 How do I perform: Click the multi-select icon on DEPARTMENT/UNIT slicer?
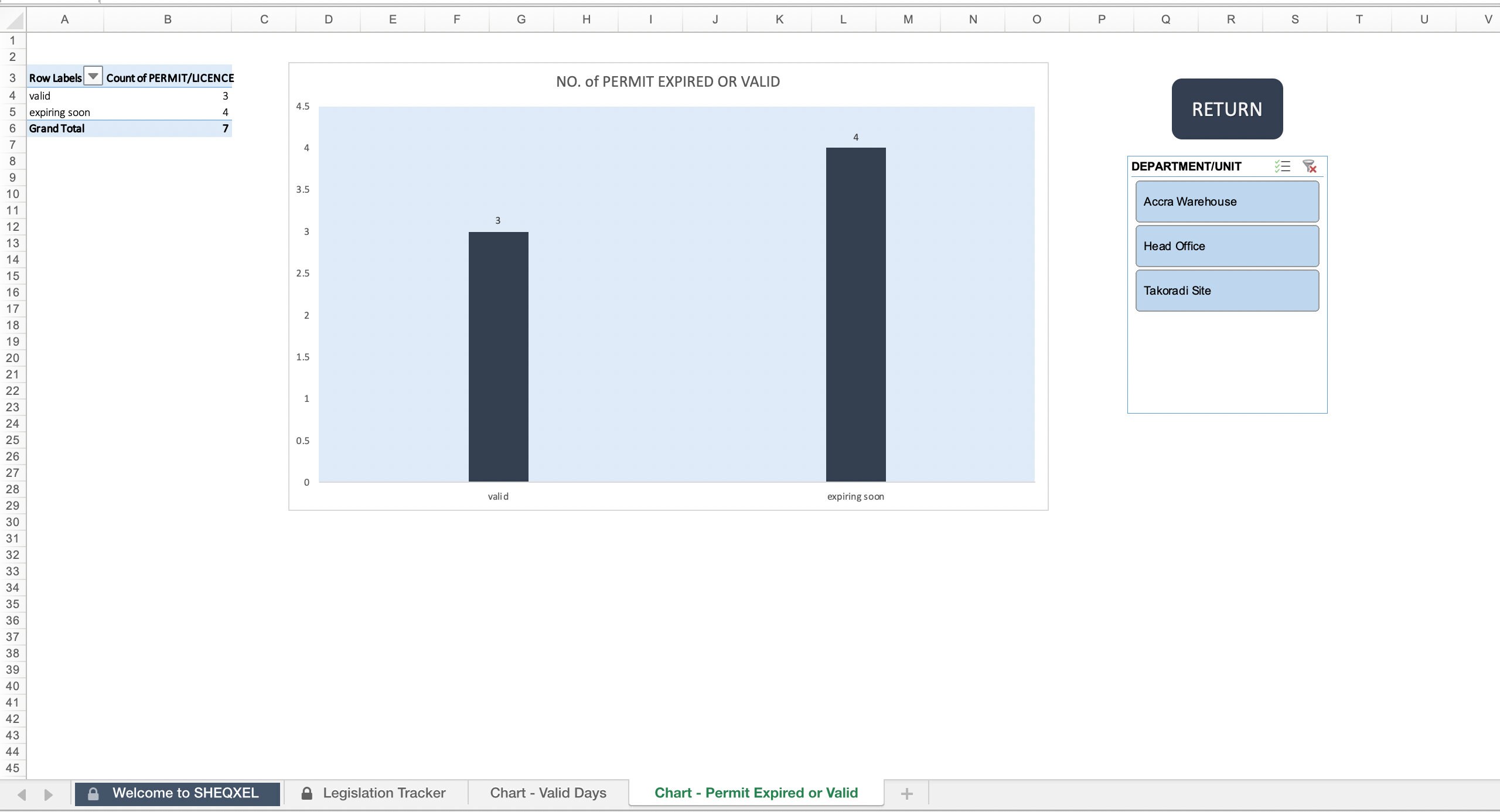1282,166
